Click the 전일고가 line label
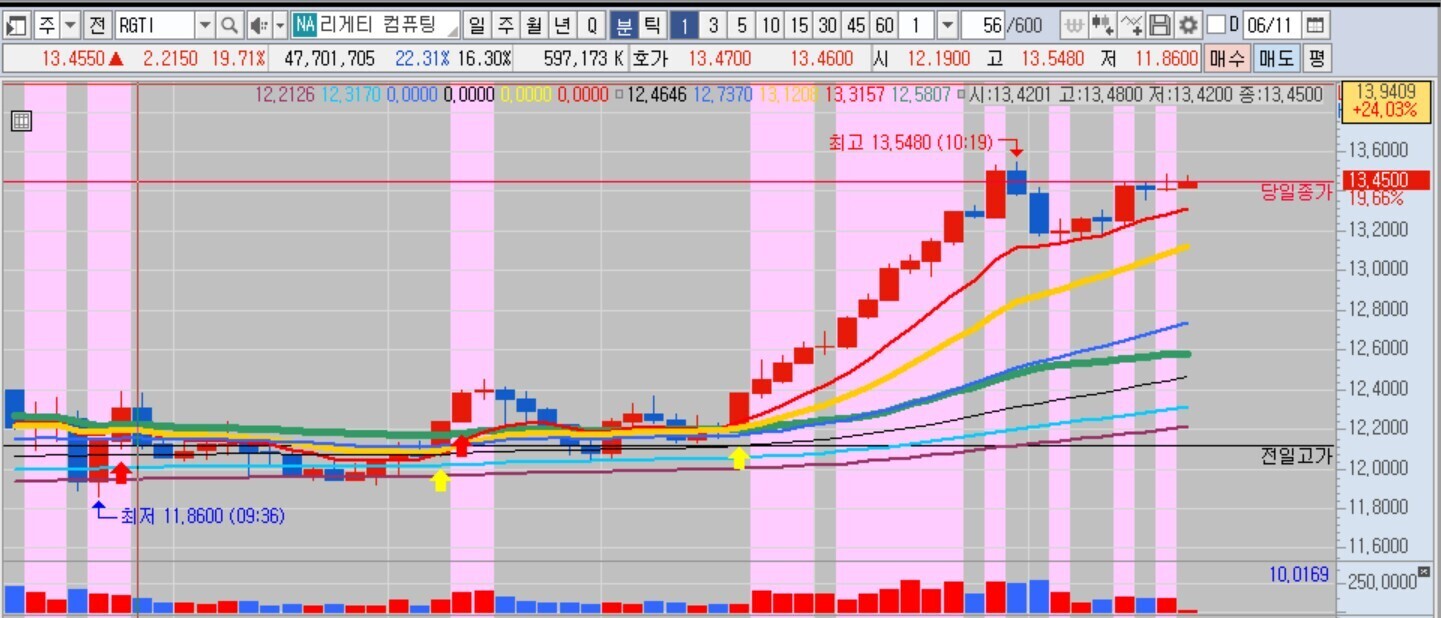Viewport: 1441px width, 618px height. coord(1297,456)
